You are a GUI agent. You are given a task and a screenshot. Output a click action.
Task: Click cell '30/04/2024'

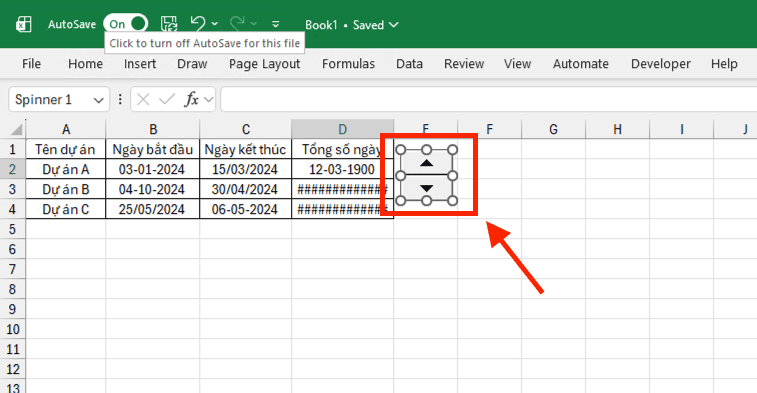(x=246, y=189)
